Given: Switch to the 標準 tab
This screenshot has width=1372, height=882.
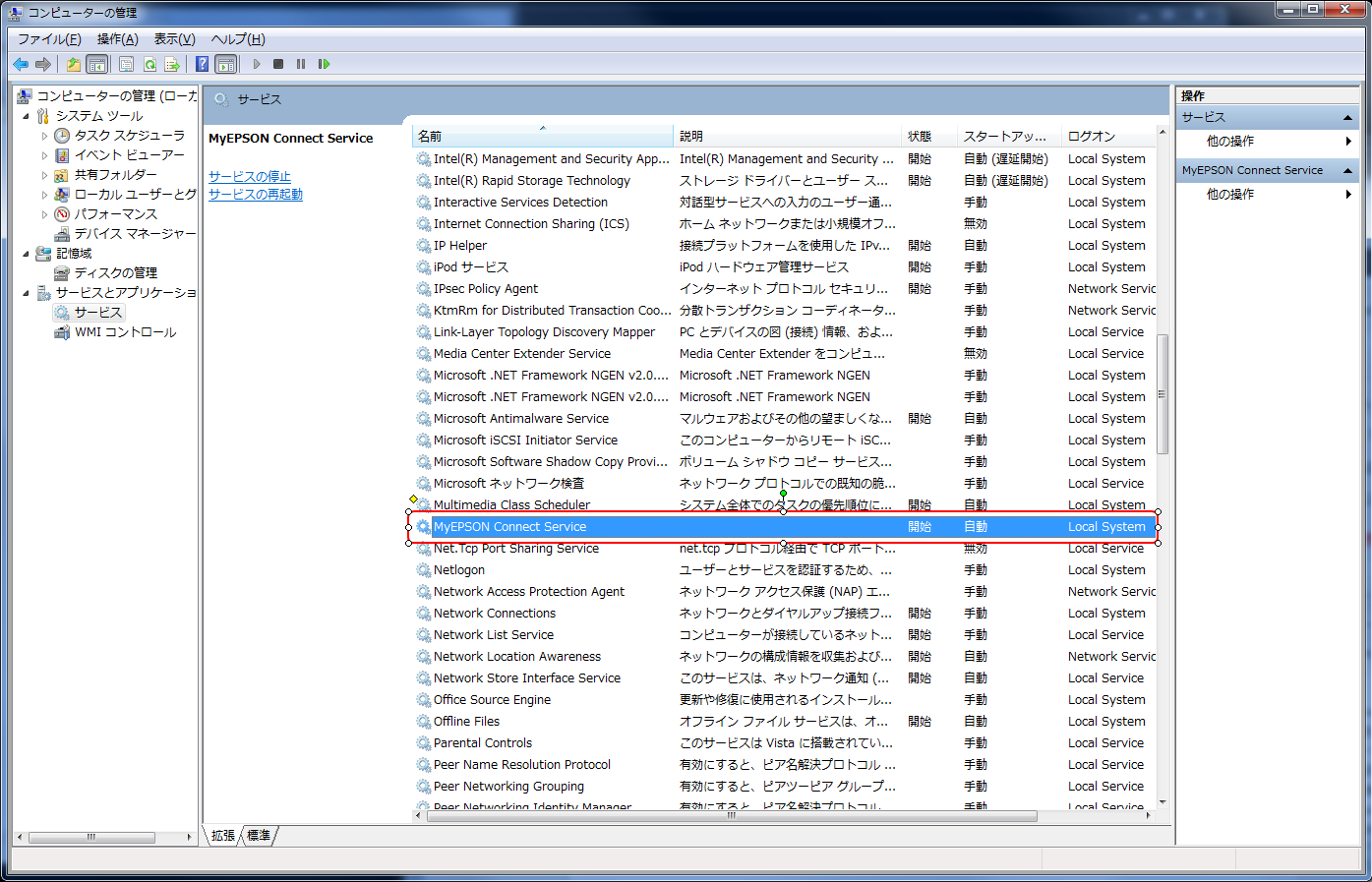Looking at the screenshot, I should pyautogui.click(x=259, y=836).
